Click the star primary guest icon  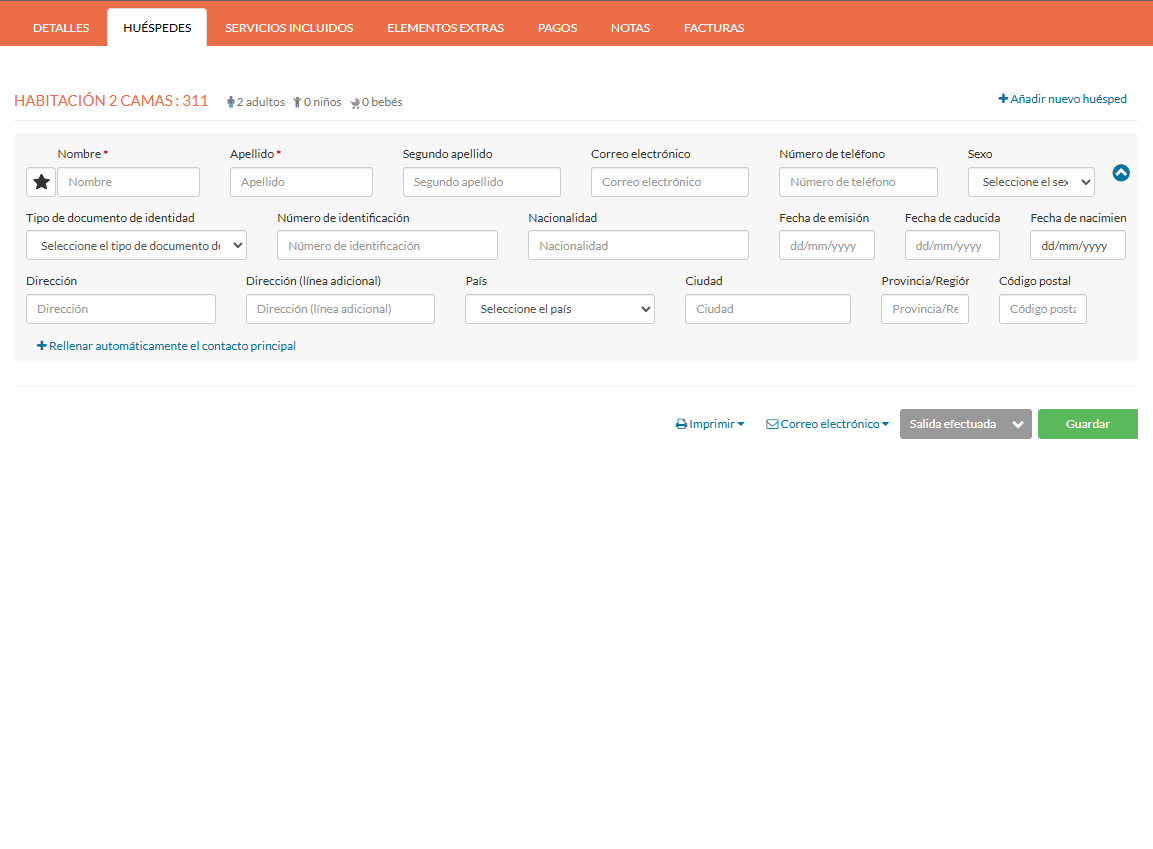tap(41, 182)
